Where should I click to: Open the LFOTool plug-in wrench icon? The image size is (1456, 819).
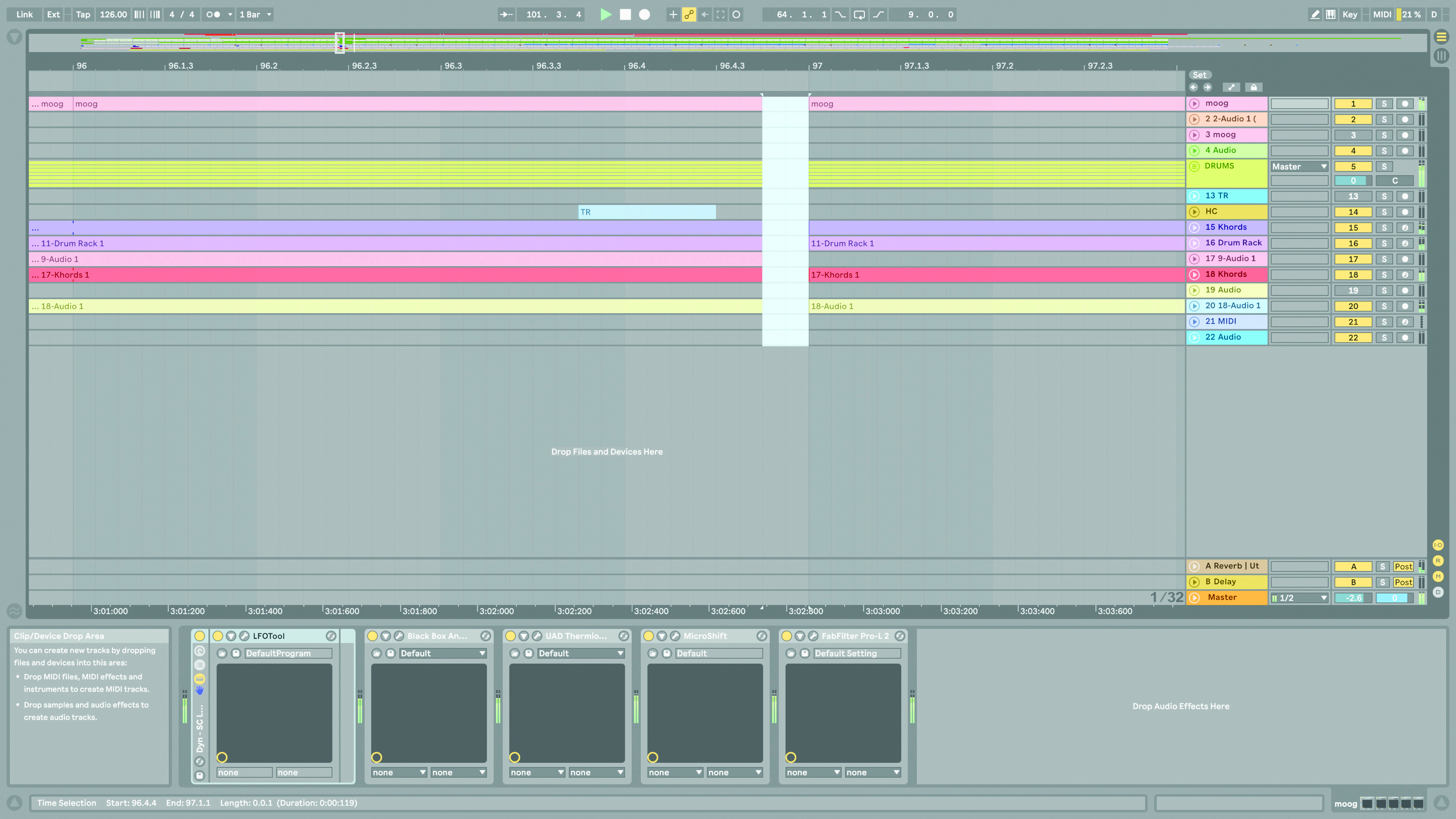click(244, 636)
